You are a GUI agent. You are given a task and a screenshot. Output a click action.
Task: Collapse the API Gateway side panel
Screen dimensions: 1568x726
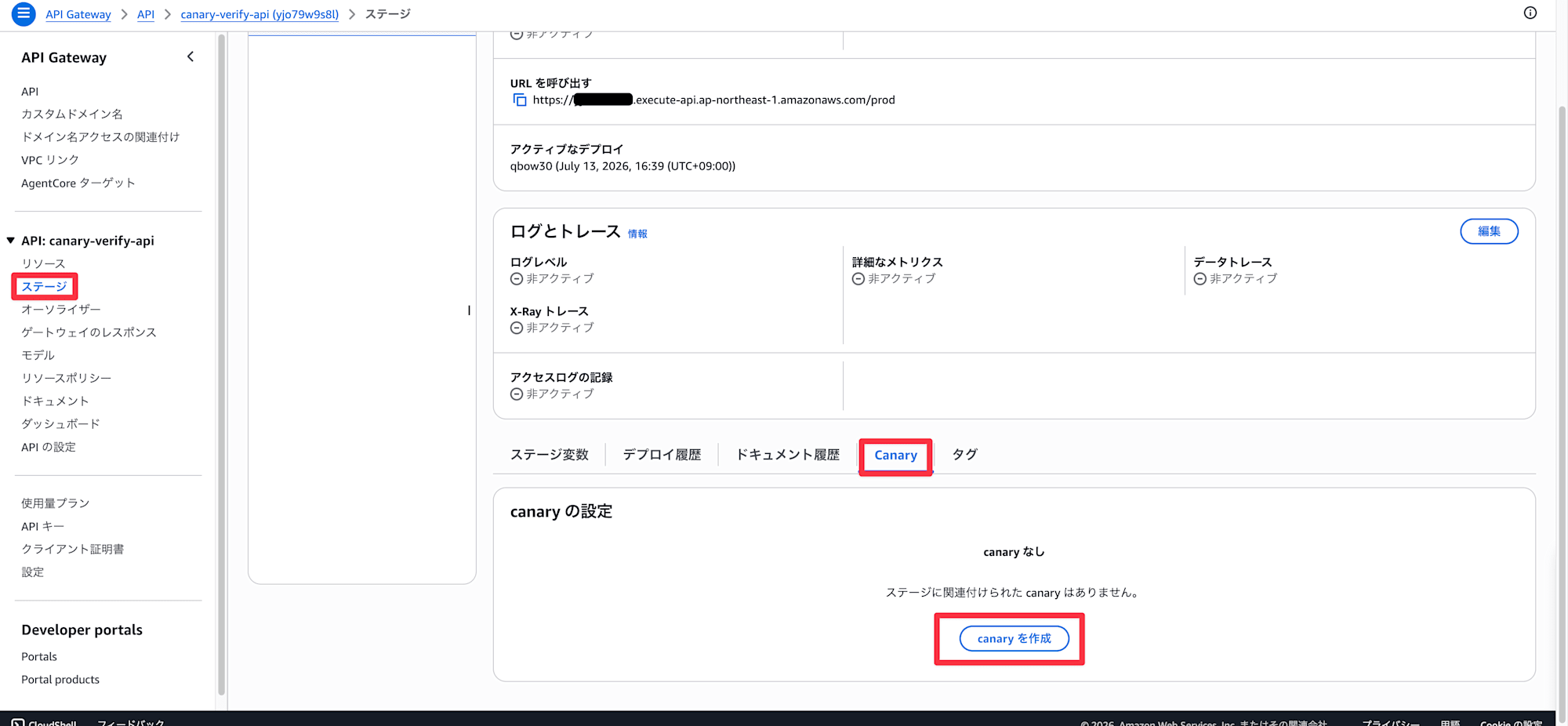pos(191,56)
